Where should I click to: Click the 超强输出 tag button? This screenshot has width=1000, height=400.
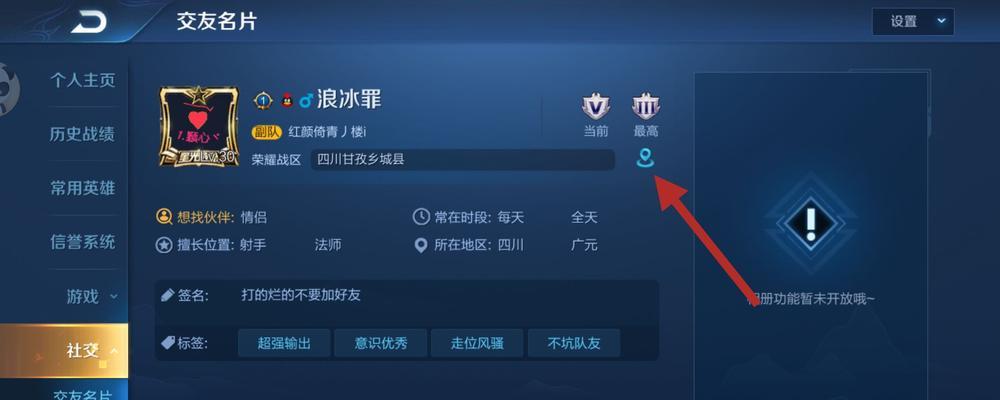(x=284, y=343)
